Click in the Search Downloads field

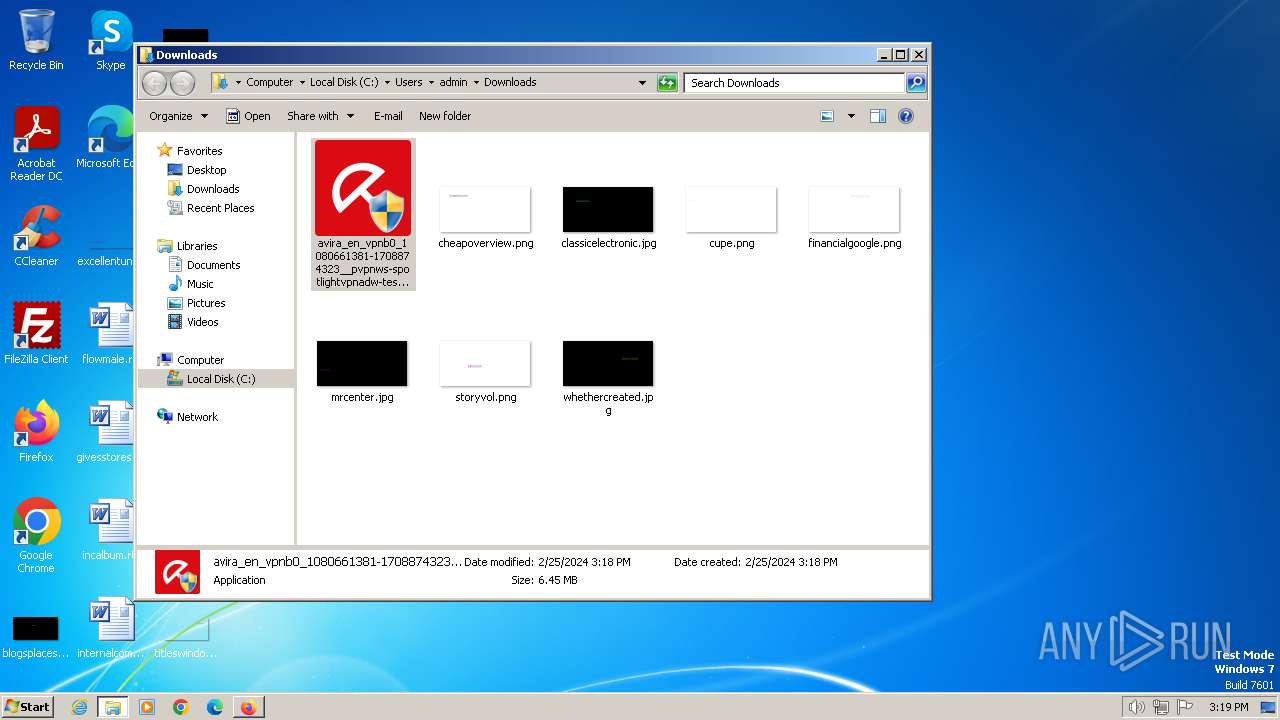(x=795, y=83)
